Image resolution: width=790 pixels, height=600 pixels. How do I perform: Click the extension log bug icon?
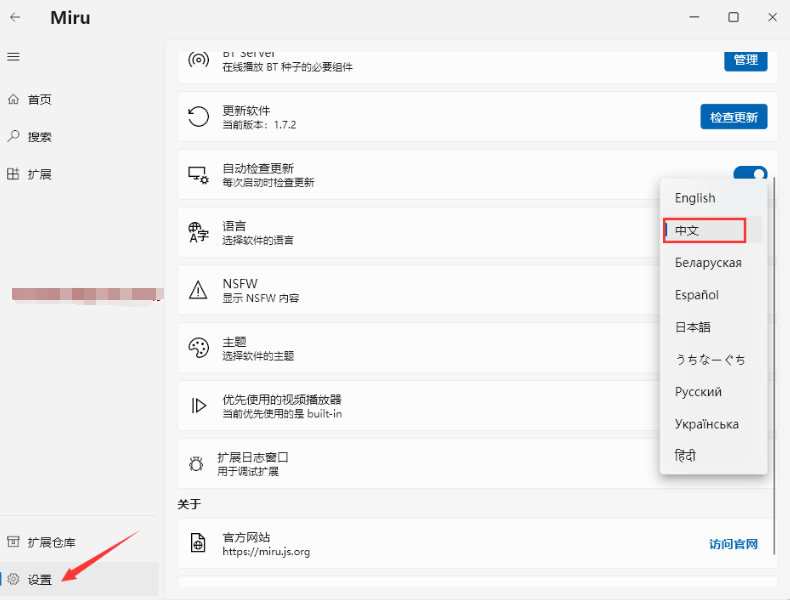198,463
